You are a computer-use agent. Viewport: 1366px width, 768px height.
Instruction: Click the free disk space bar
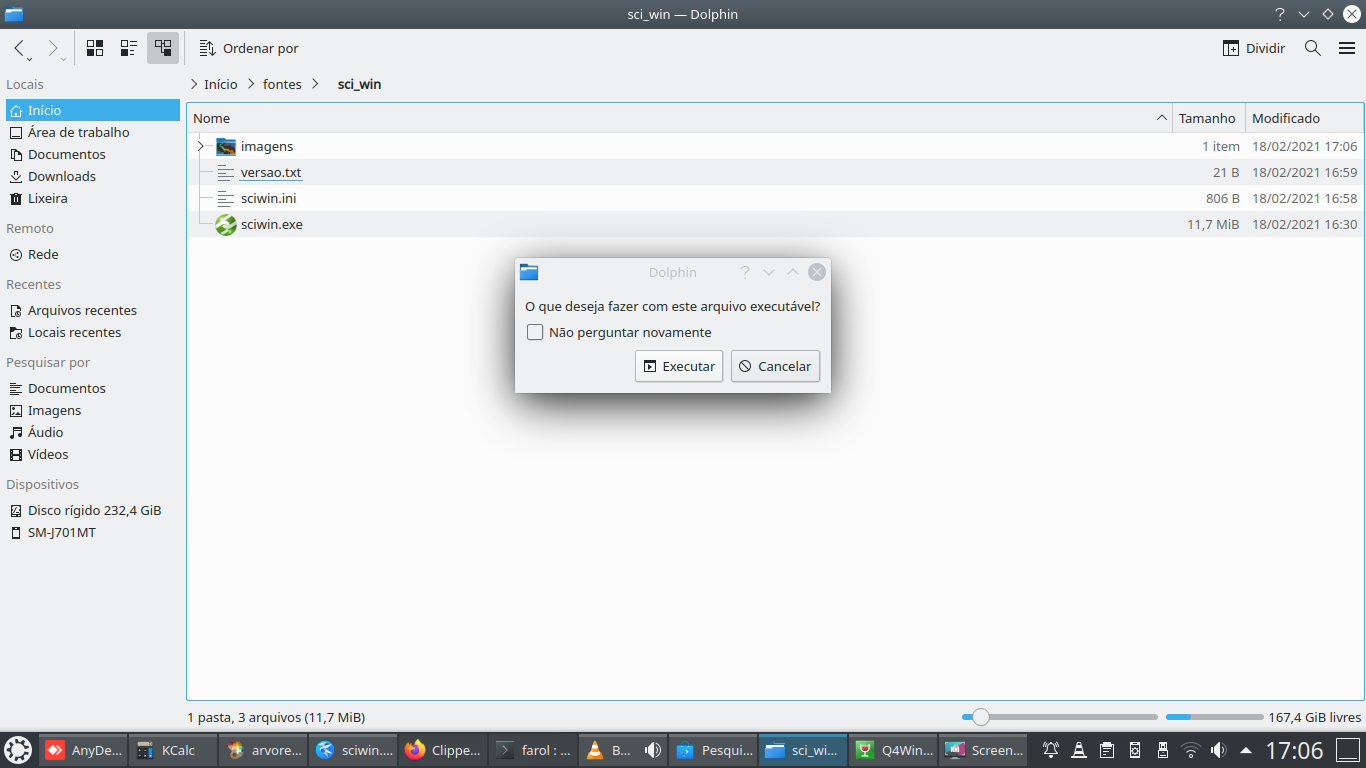tap(1215, 717)
